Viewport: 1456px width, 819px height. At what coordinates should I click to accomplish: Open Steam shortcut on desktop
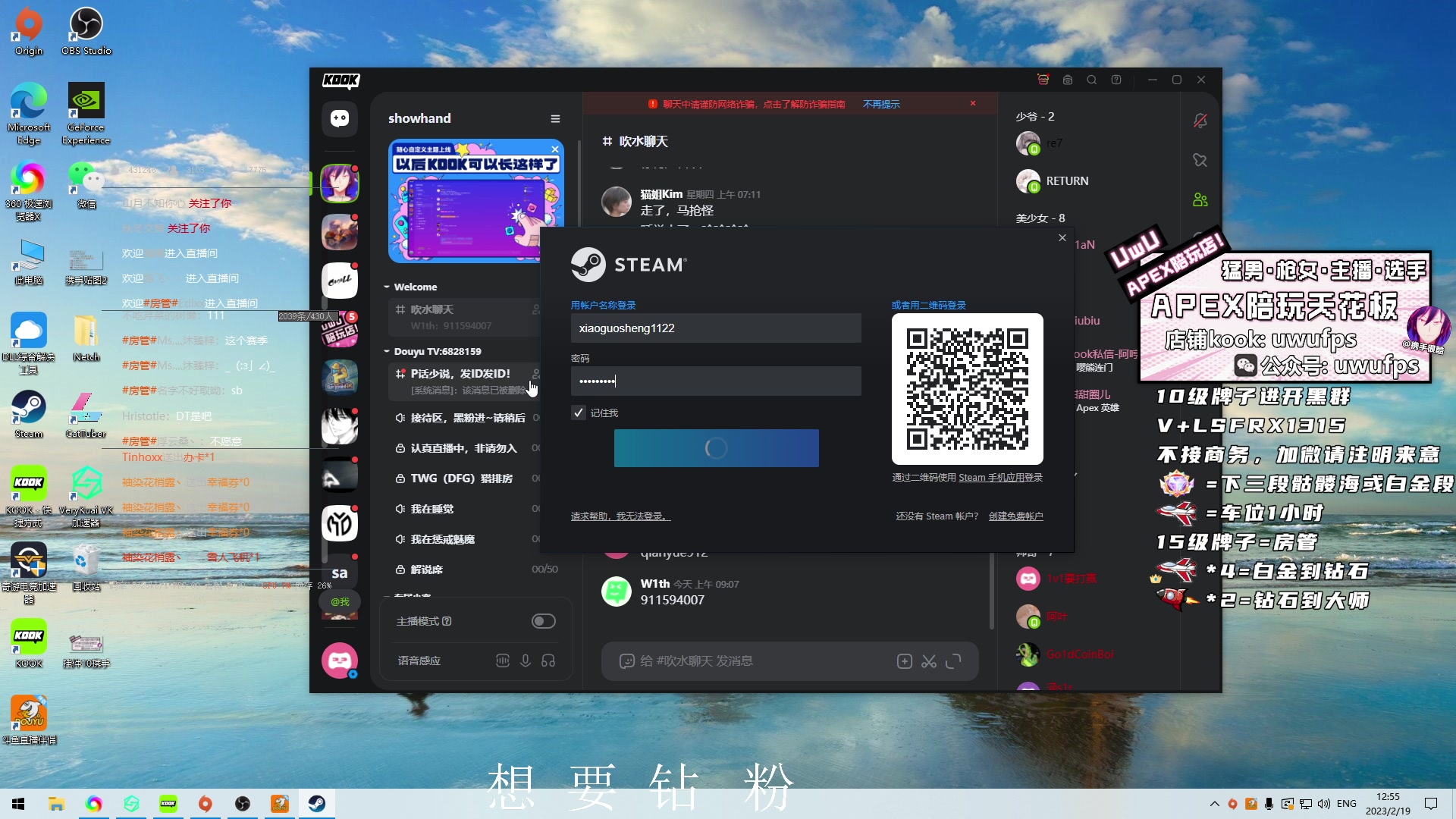(x=28, y=415)
